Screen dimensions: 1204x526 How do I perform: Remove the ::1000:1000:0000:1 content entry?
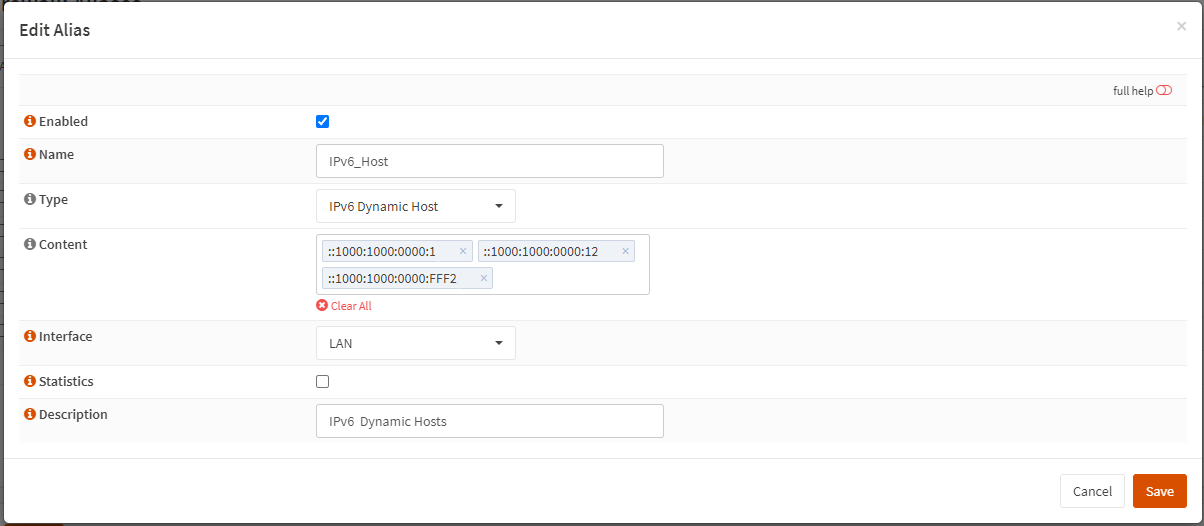click(x=462, y=251)
